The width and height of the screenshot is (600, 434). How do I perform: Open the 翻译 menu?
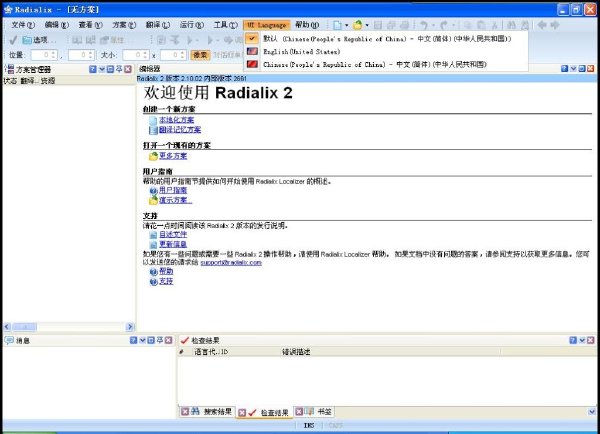[x=158, y=25]
